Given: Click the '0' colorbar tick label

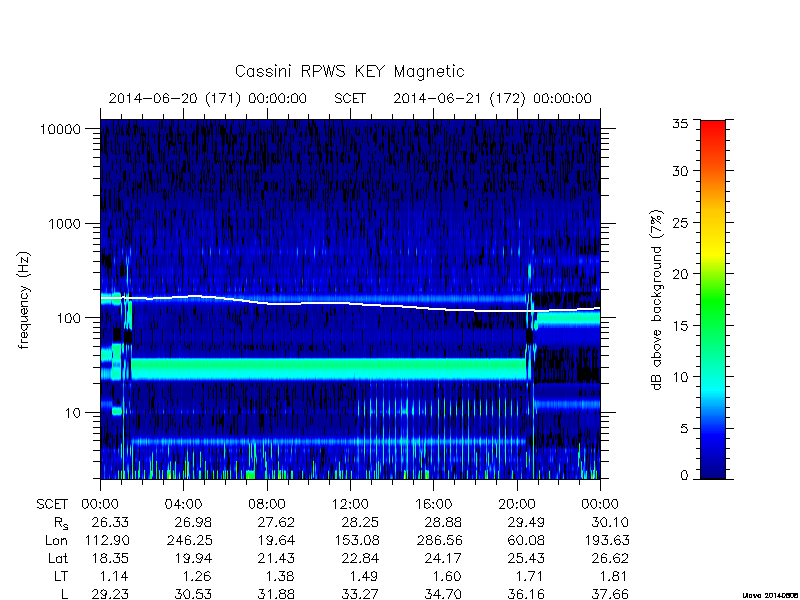Looking at the screenshot, I should click(684, 476).
